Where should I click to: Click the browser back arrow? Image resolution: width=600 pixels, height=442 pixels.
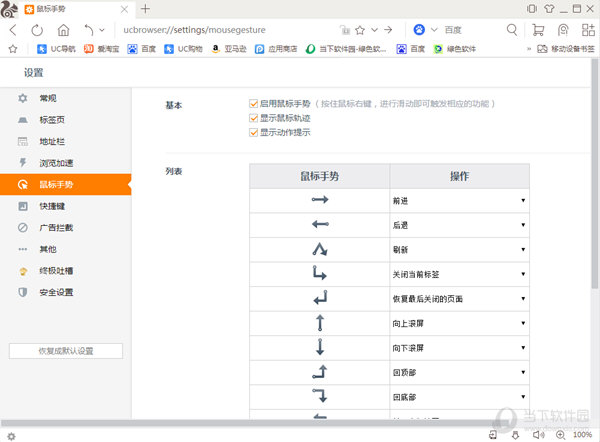tap(13, 30)
